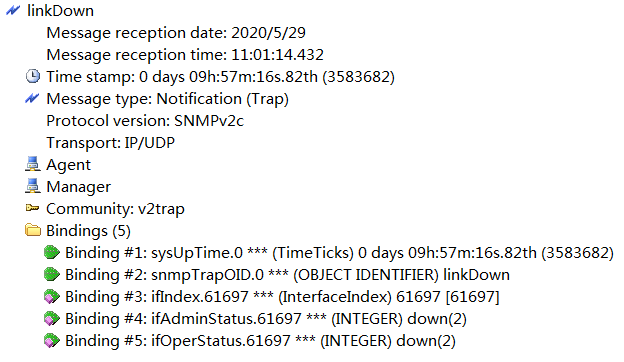
Task: Click the Bindings folder icon
Action: coord(33,230)
